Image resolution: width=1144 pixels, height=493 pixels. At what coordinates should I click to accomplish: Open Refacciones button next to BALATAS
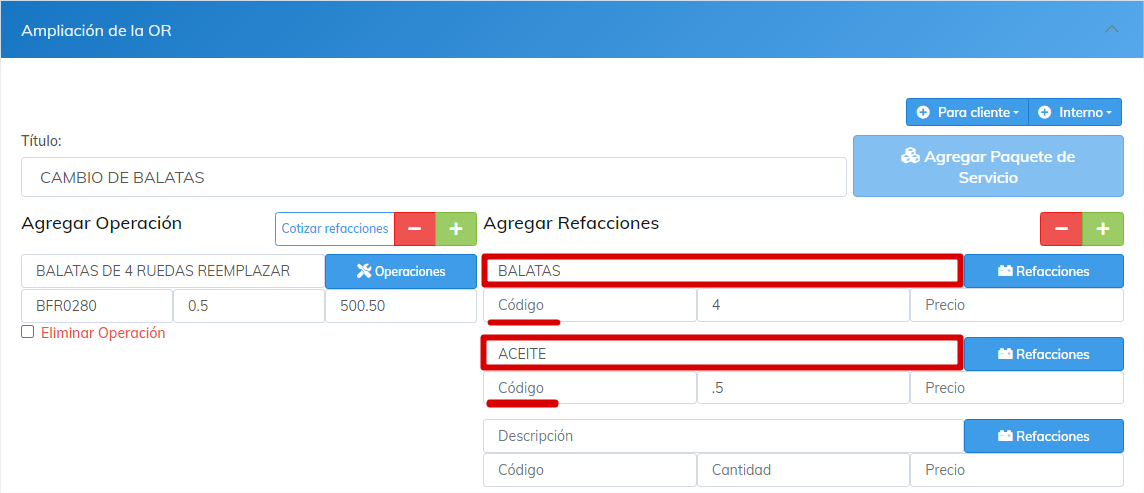[x=1043, y=271]
